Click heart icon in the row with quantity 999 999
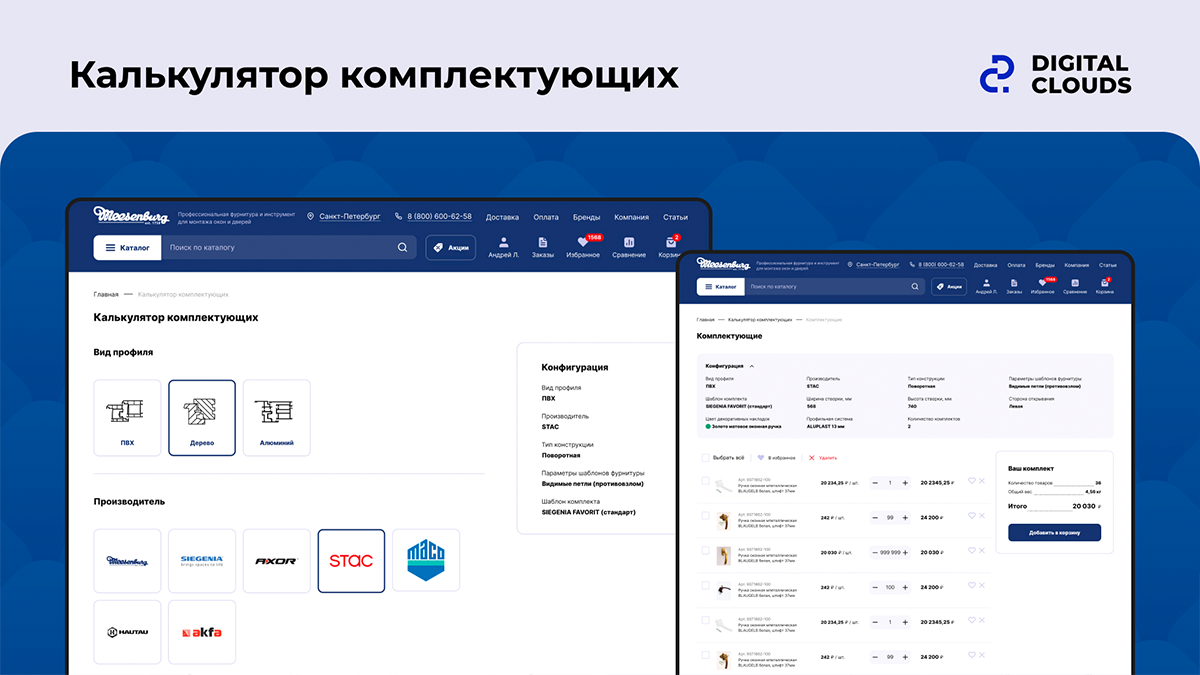 pyautogui.click(x=971, y=551)
